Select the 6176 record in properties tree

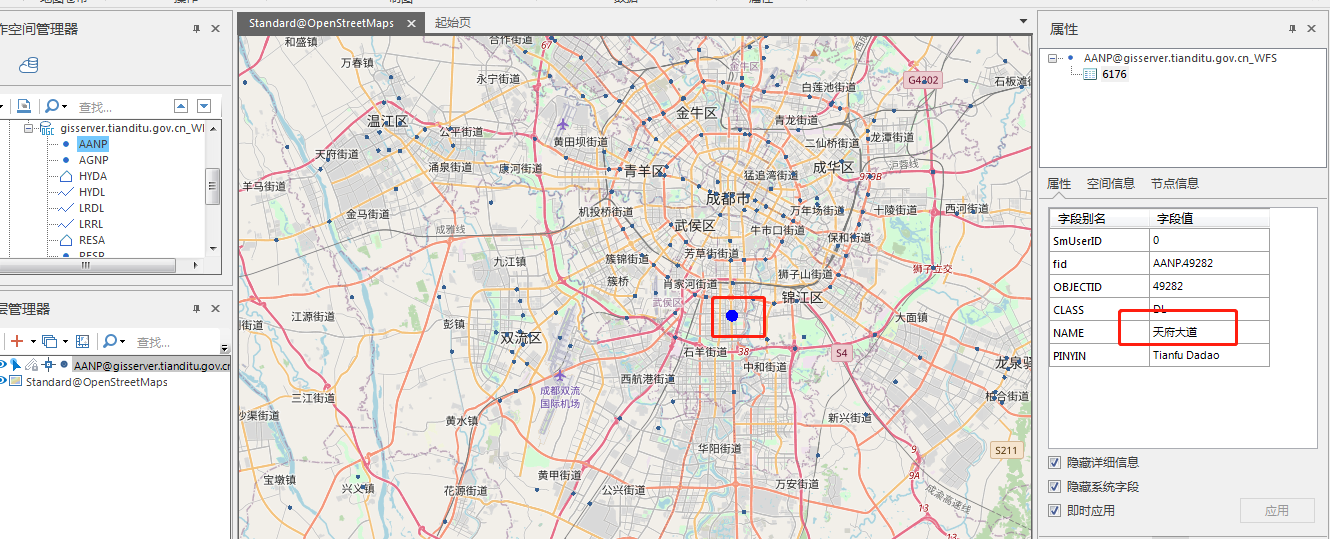(1114, 74)
